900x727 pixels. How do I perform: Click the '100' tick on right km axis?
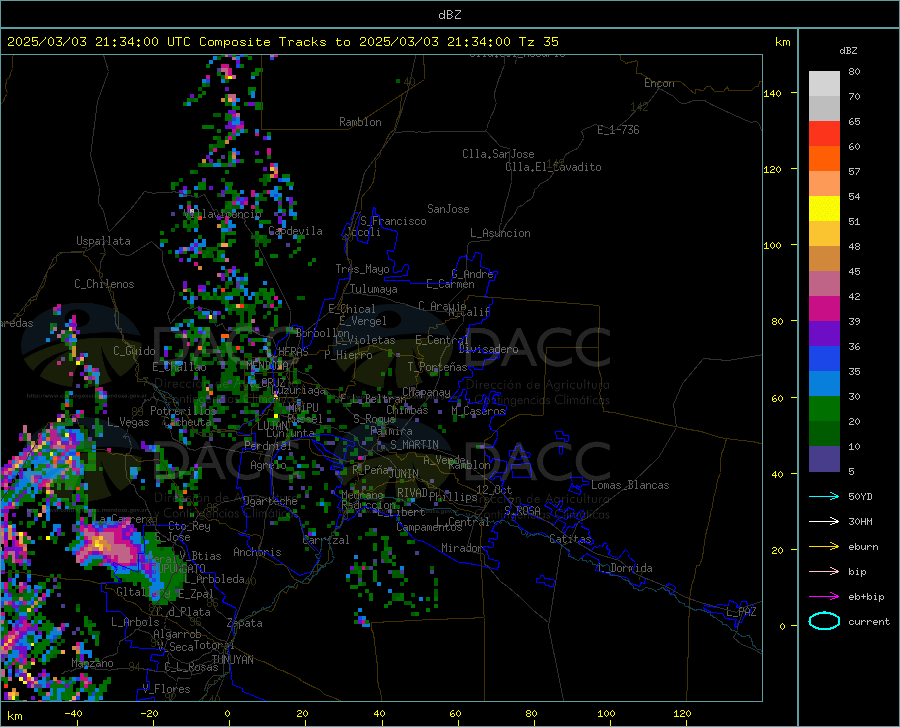click(772, 245)
